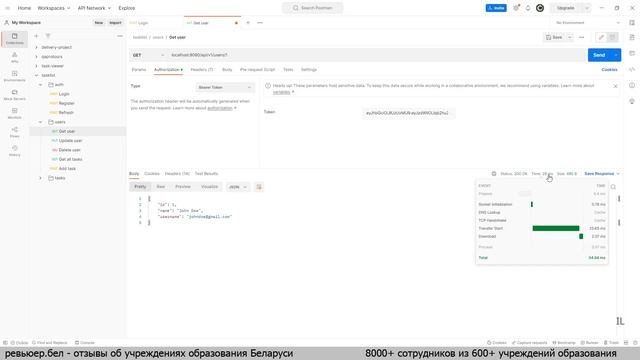
Task: Click the Save request button
Action: click(x=554, y=37)
